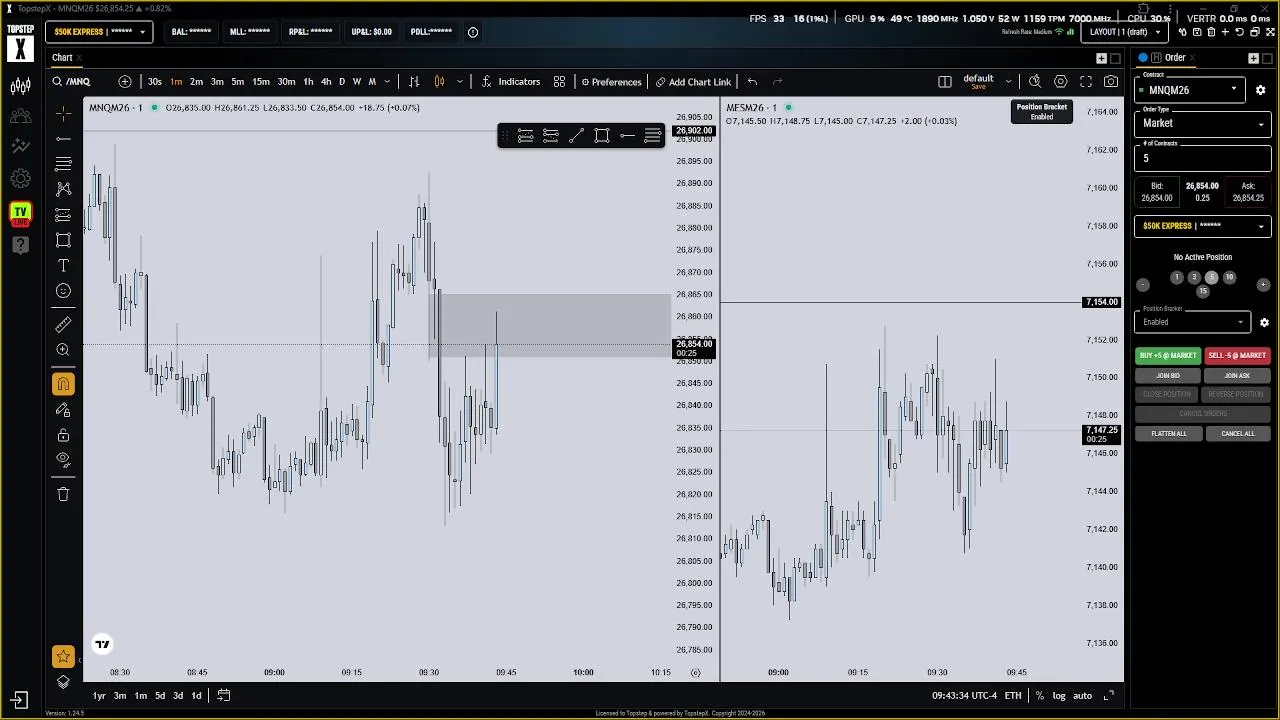The width and height of the screenshot is (1280, 720).
Task: Click BUY +5 @ MARKET button
Action: click(1168, 355)
